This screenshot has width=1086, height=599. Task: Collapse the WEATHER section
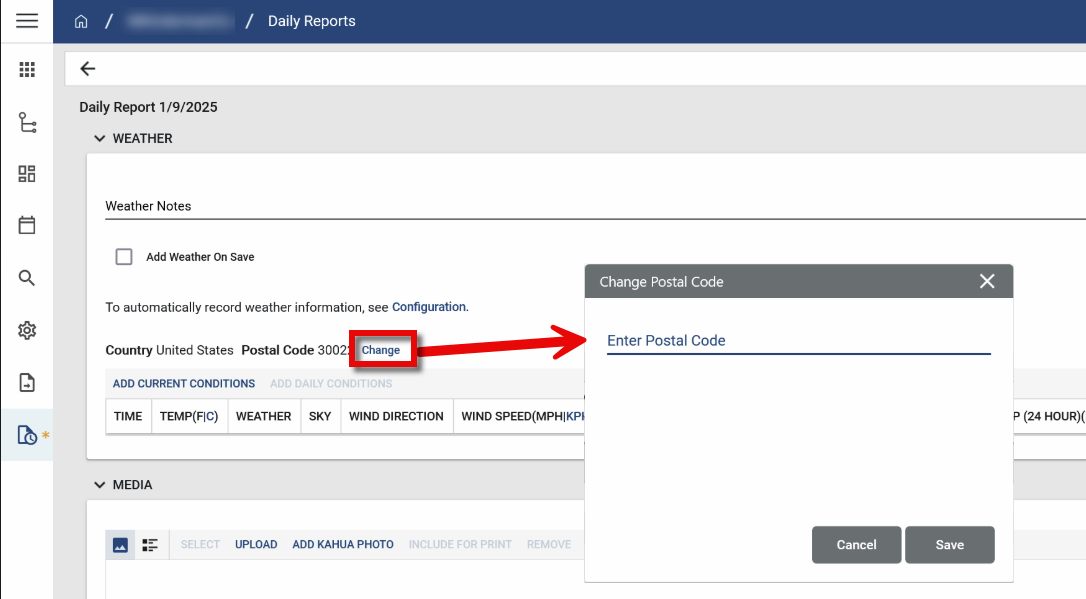[99, 139]
